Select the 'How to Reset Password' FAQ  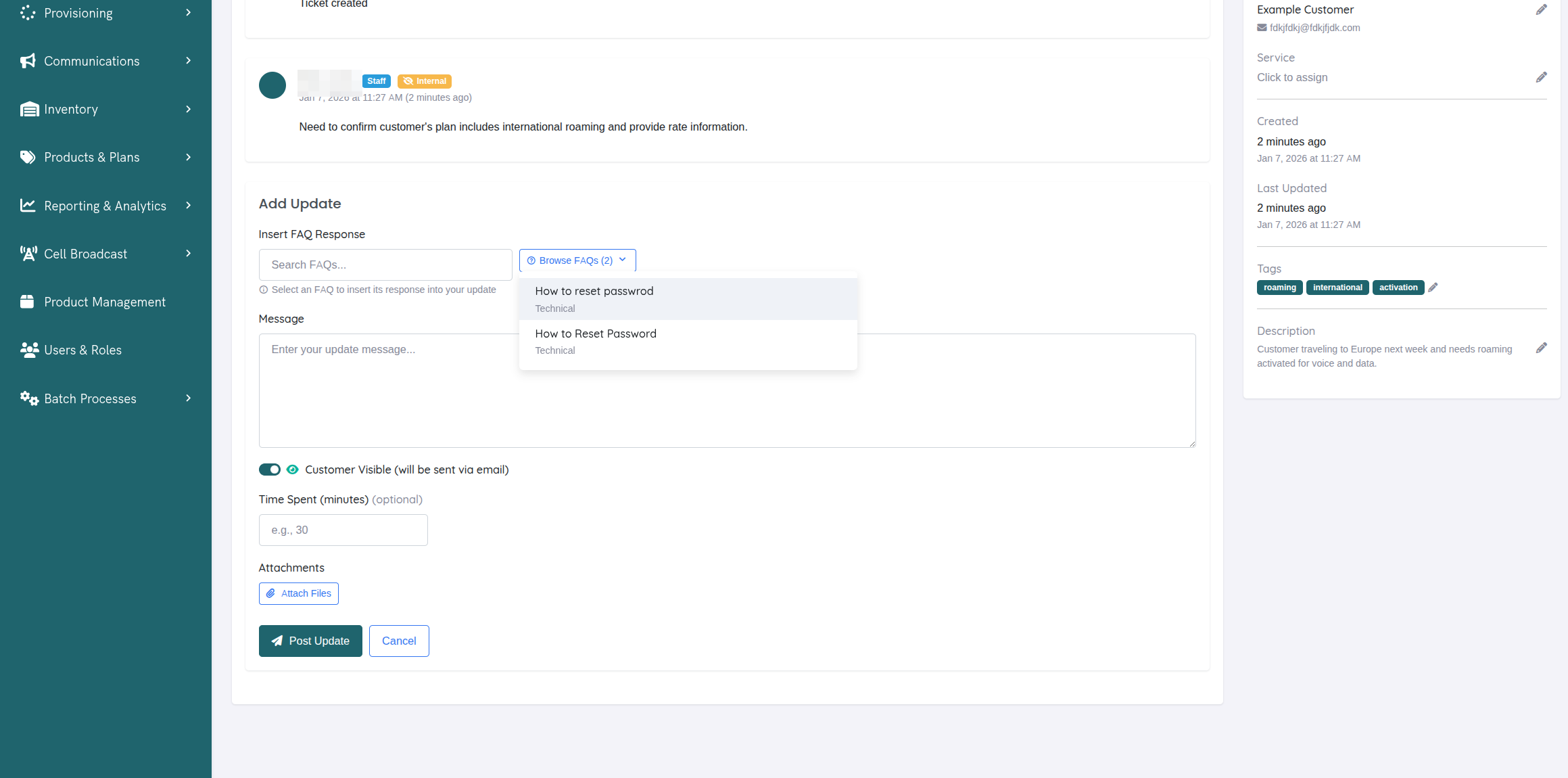click(688, 342)
